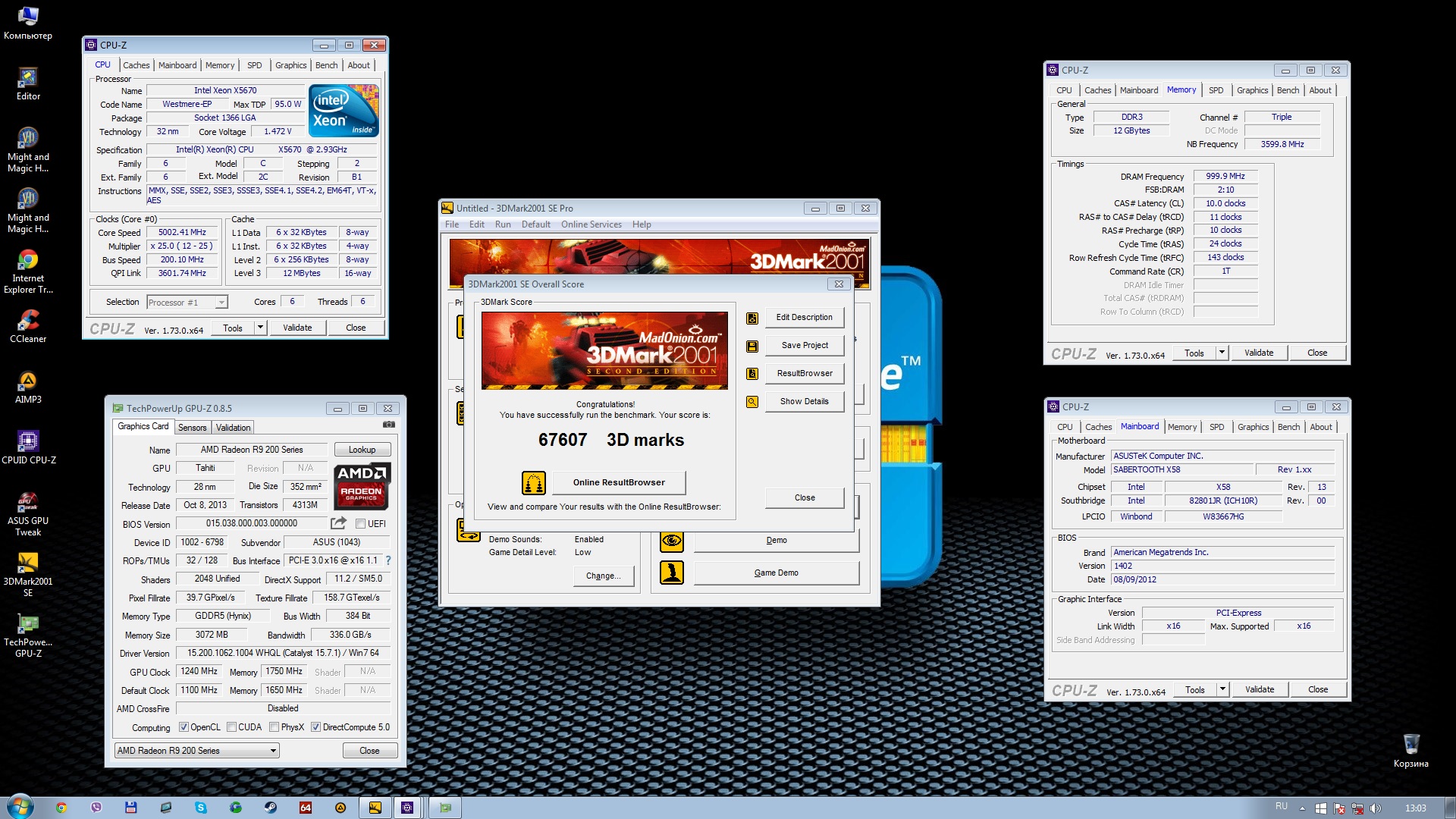Click the Change... button in 3DMark2001

click(x=604, y=576)
